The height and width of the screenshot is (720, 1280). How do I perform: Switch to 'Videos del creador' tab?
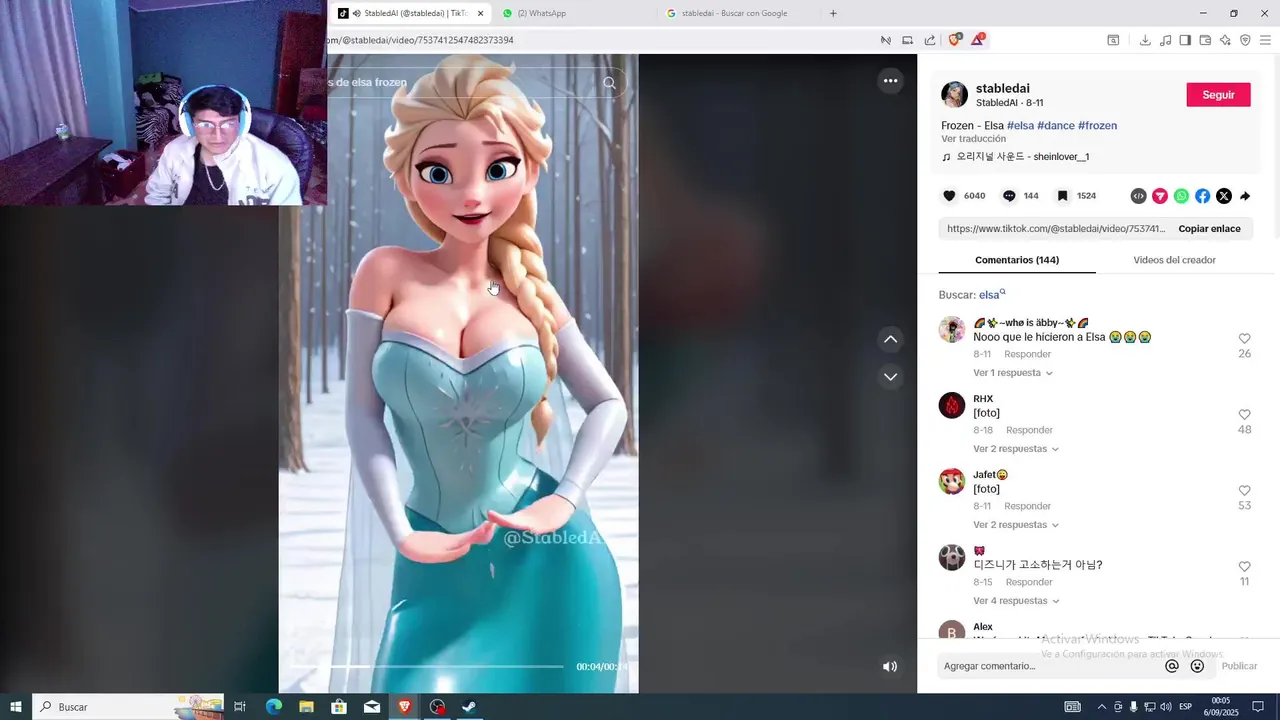[x=1174, y=260]
